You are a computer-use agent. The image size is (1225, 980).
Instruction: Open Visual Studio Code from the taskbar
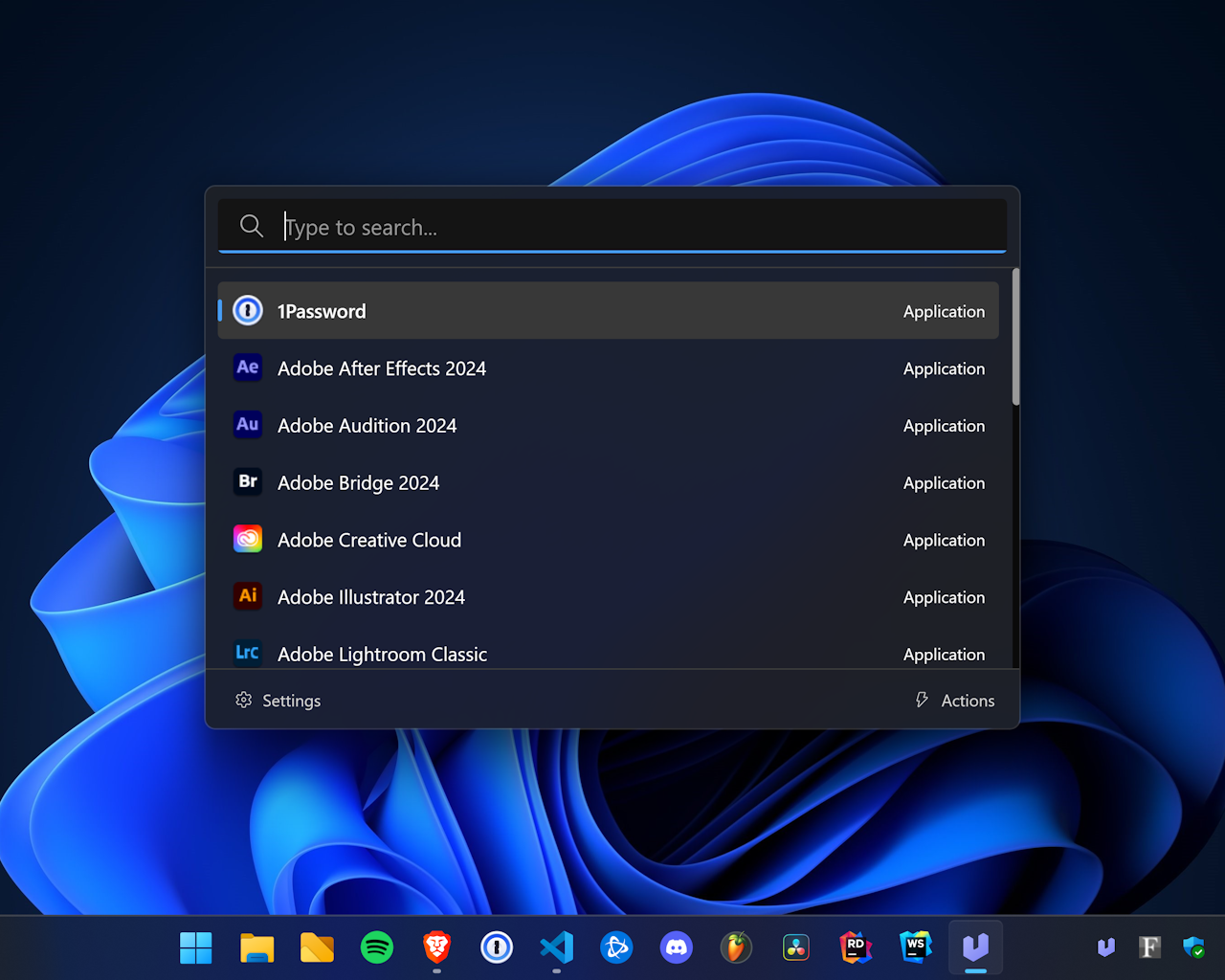tap(557, 947)
